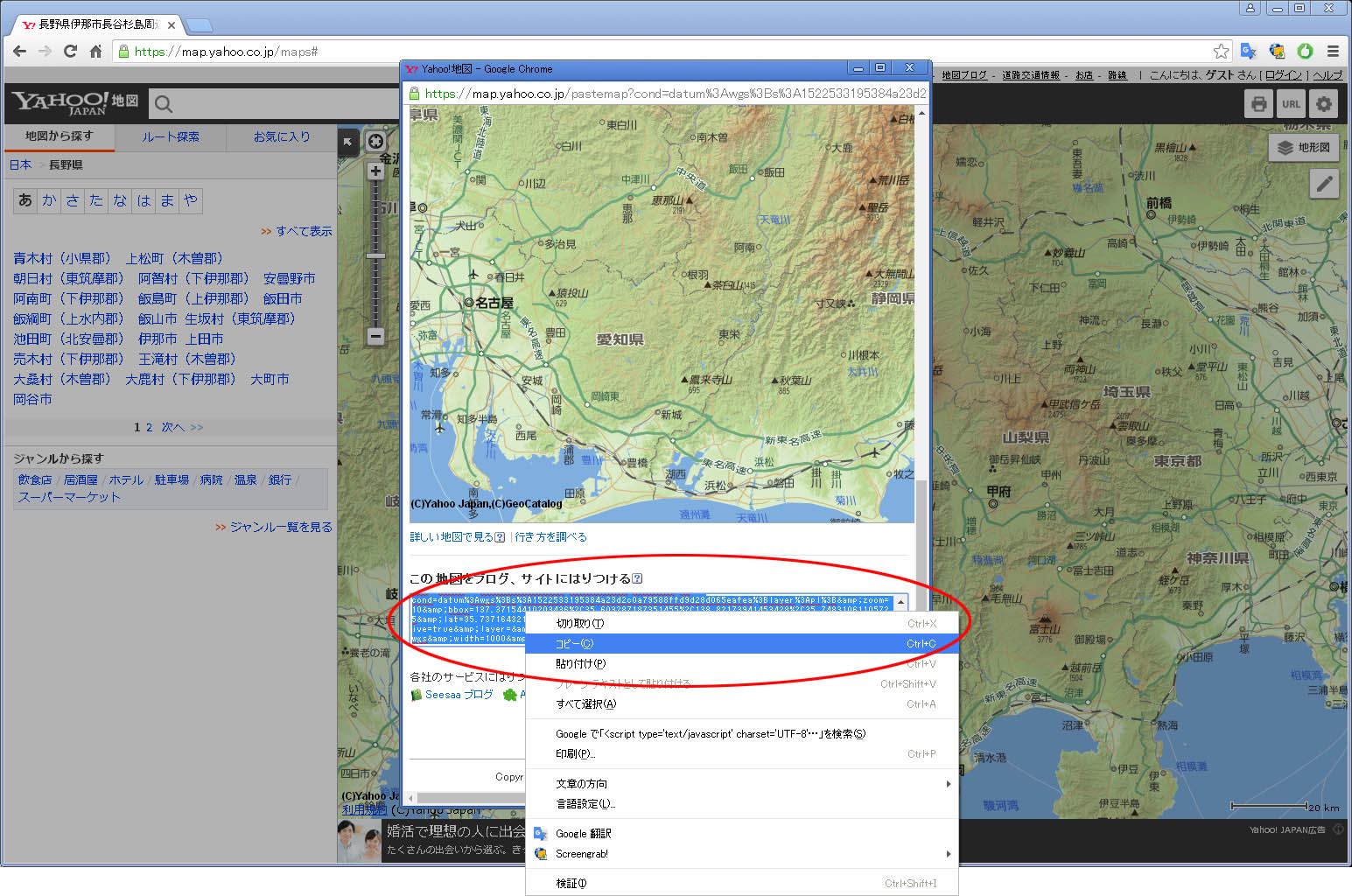Click ジャンル一覧を見る link

click(x=281, y=527)
